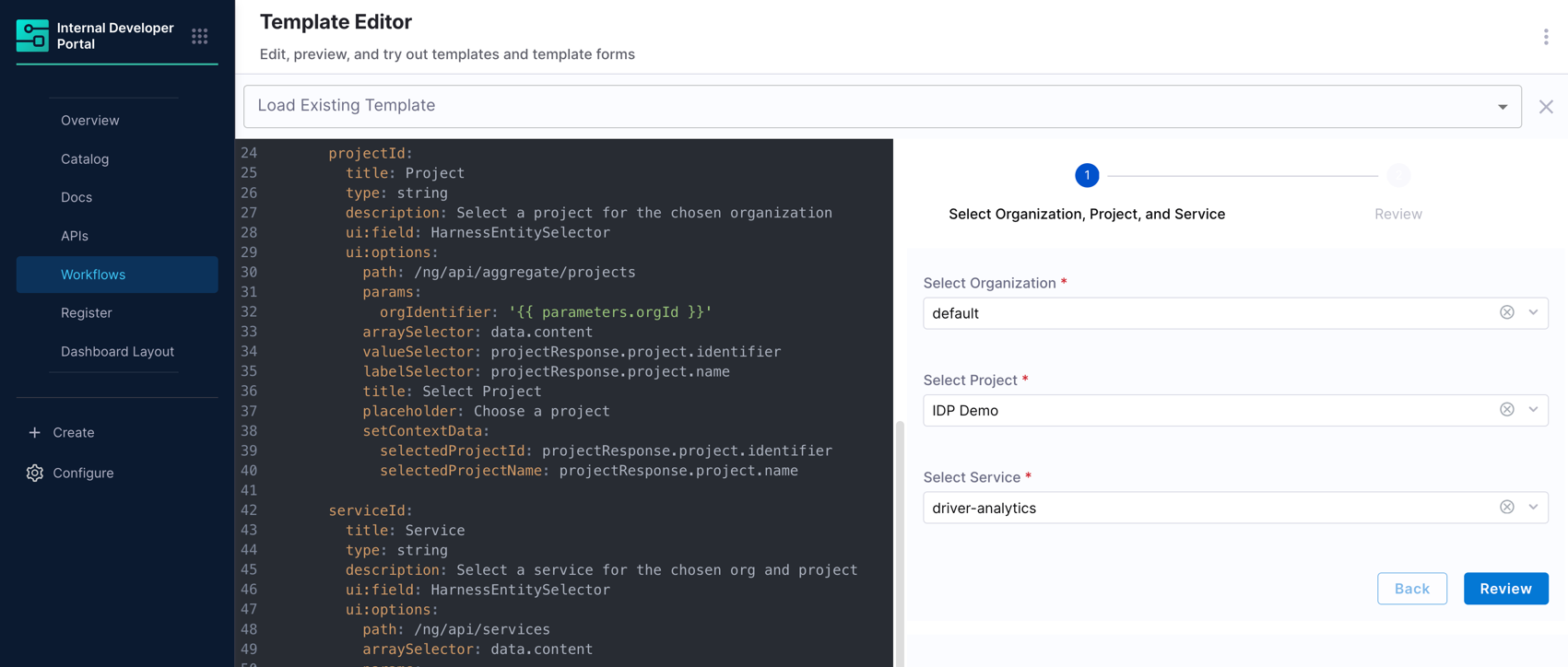Image resolution: width=1568 pixels, height=667 pixels.
Task: Open the vertical three-dot options menu
Action: click(1546, 37)
